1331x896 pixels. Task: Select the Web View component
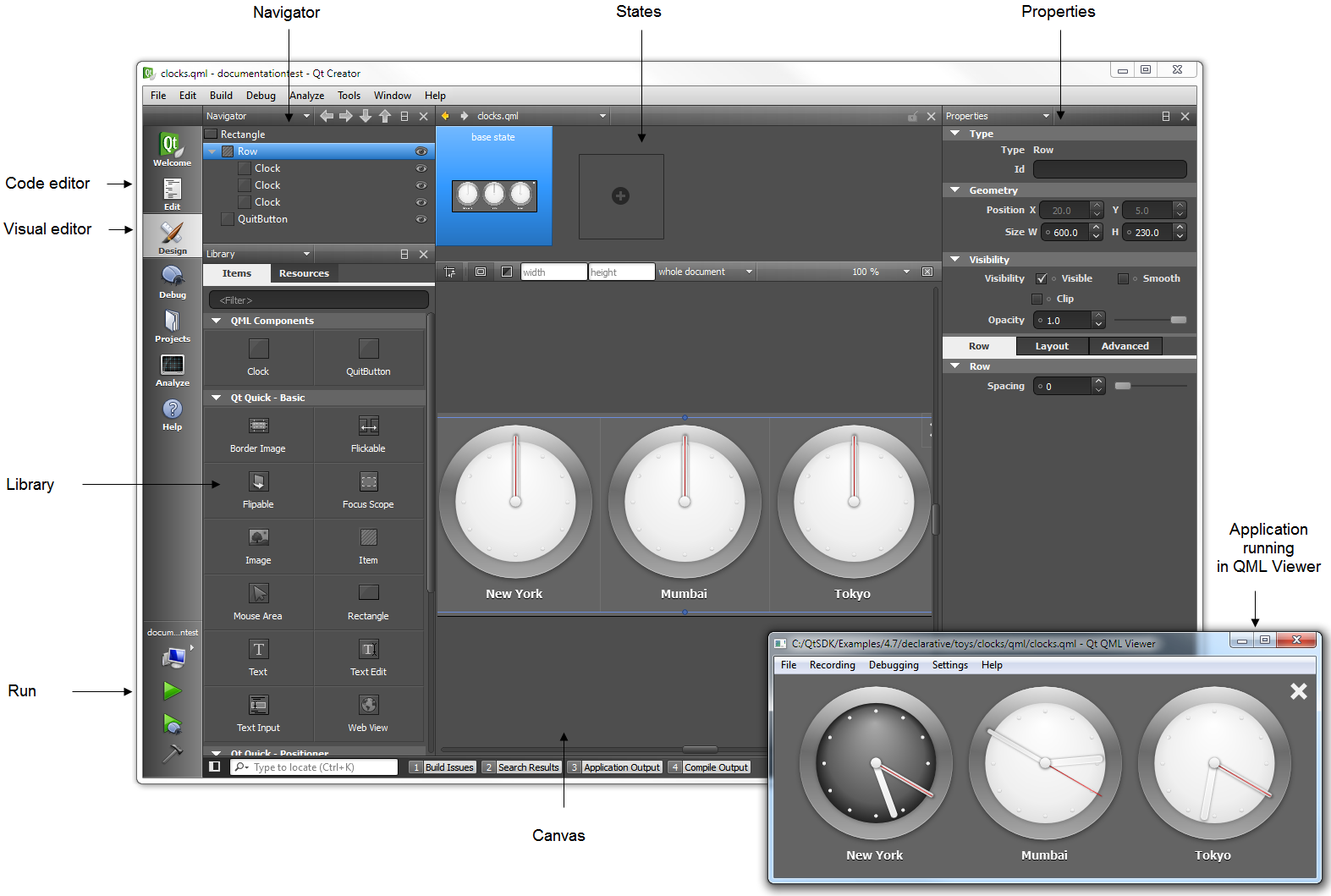pyautogui.click(x=368, y=714)
